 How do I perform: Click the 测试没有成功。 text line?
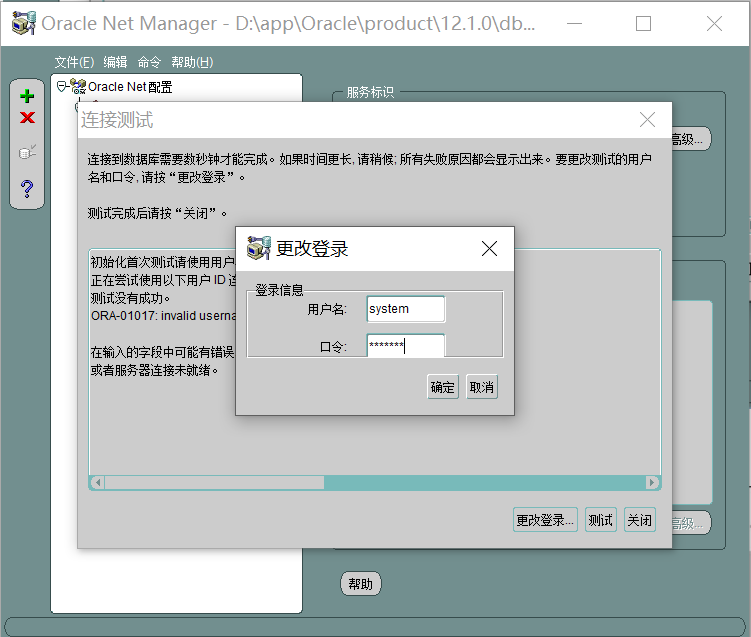(131, 298)
